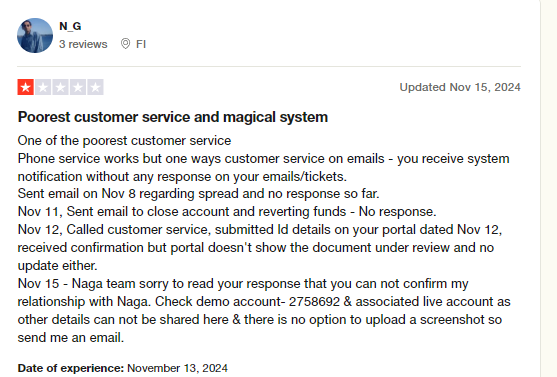Click the 'Nov 11, Sent email to close account' line
The image size is (557, 377).
click(x=227, y=212)
